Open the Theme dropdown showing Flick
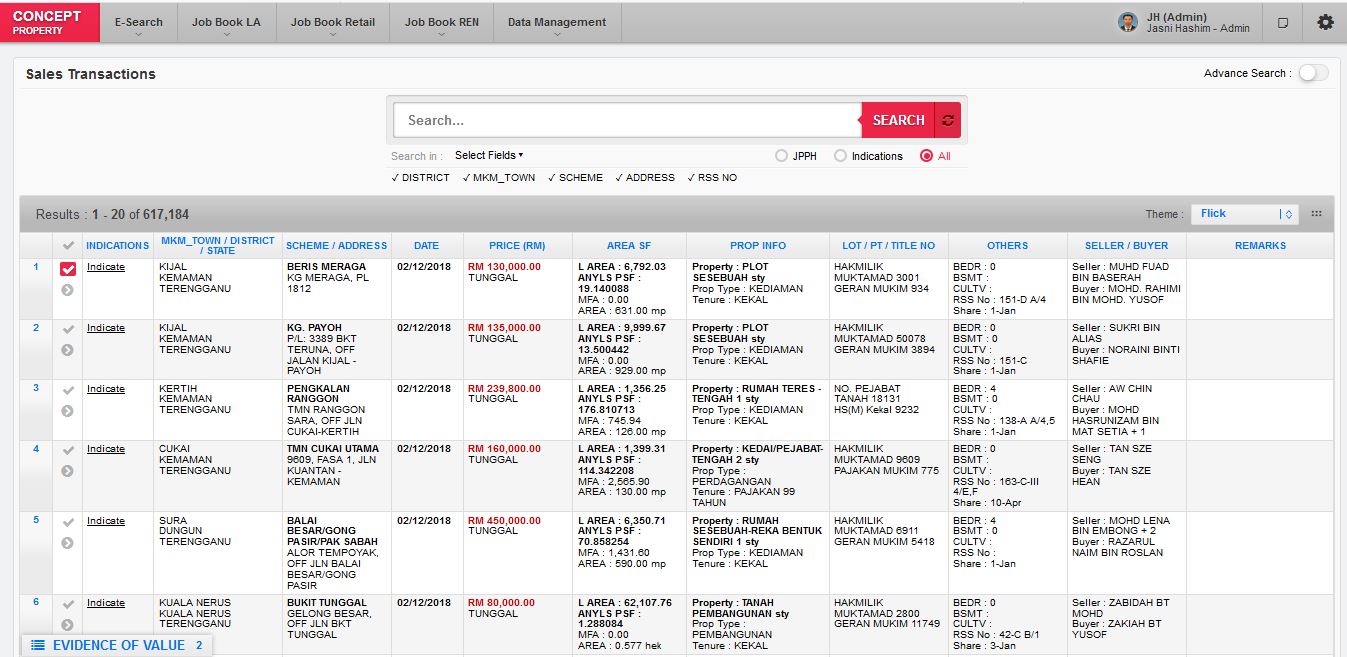Image resolution: width=1347 pixels, height=657 pixels. pos(1244,213)
